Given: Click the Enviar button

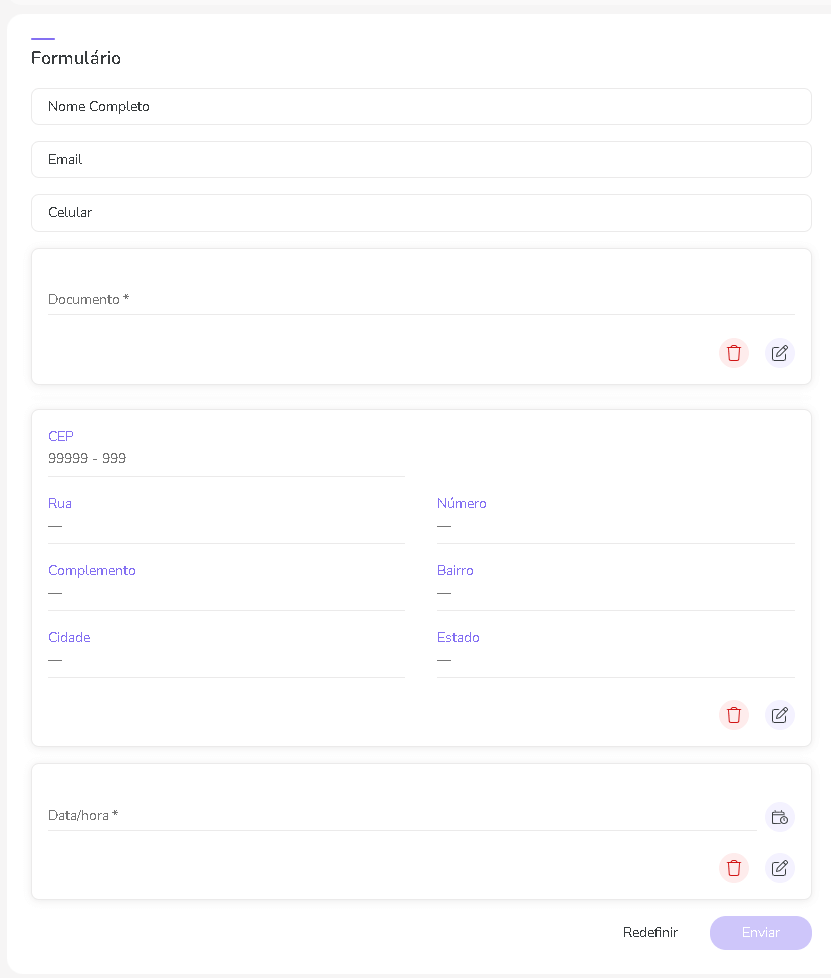Looking at the screenshot, I should (760, 932).
